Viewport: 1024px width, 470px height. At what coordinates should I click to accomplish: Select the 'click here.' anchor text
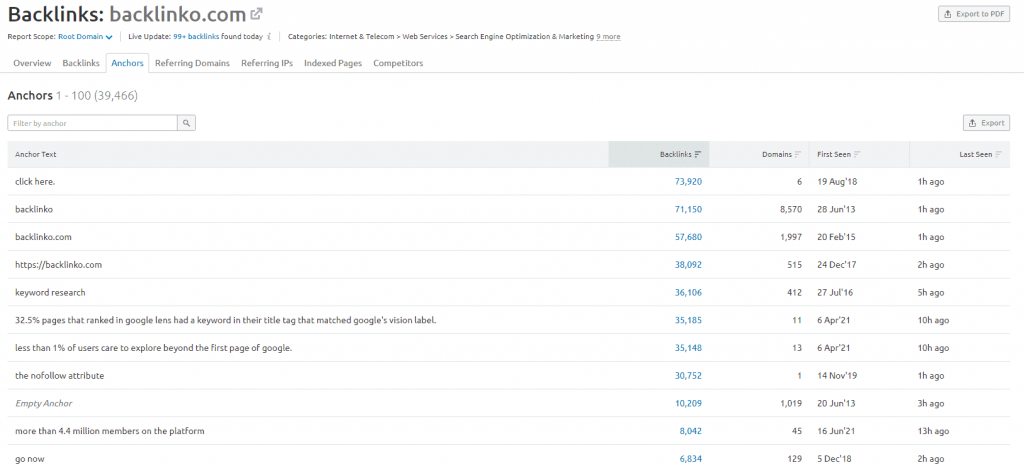[x=35, y=182]
